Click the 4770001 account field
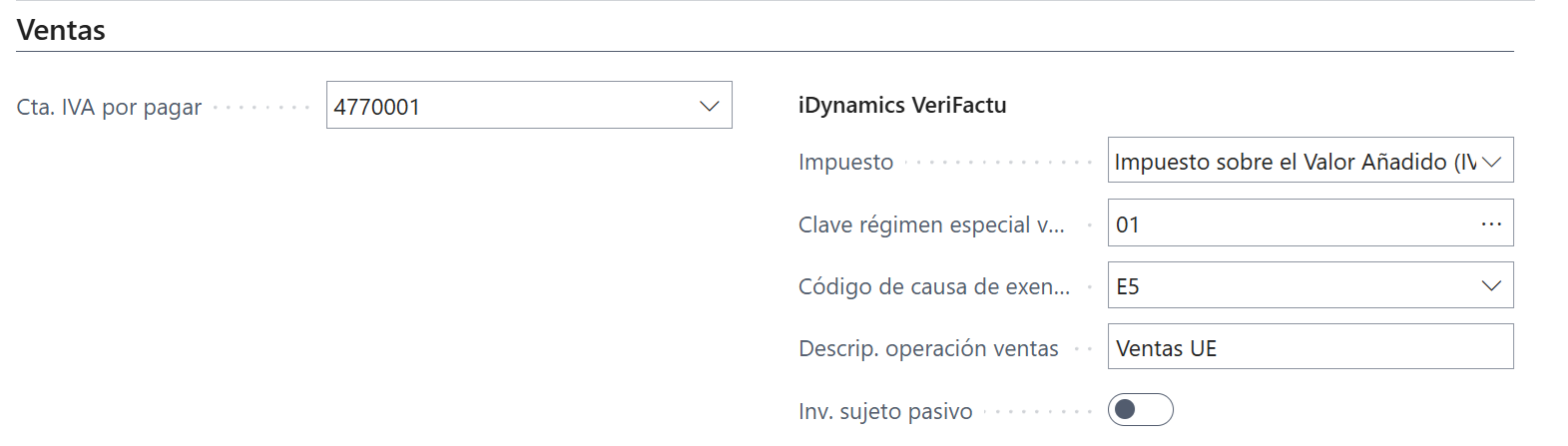The height and width of the screenshot is (446, 1568). [x=509, y=106]
